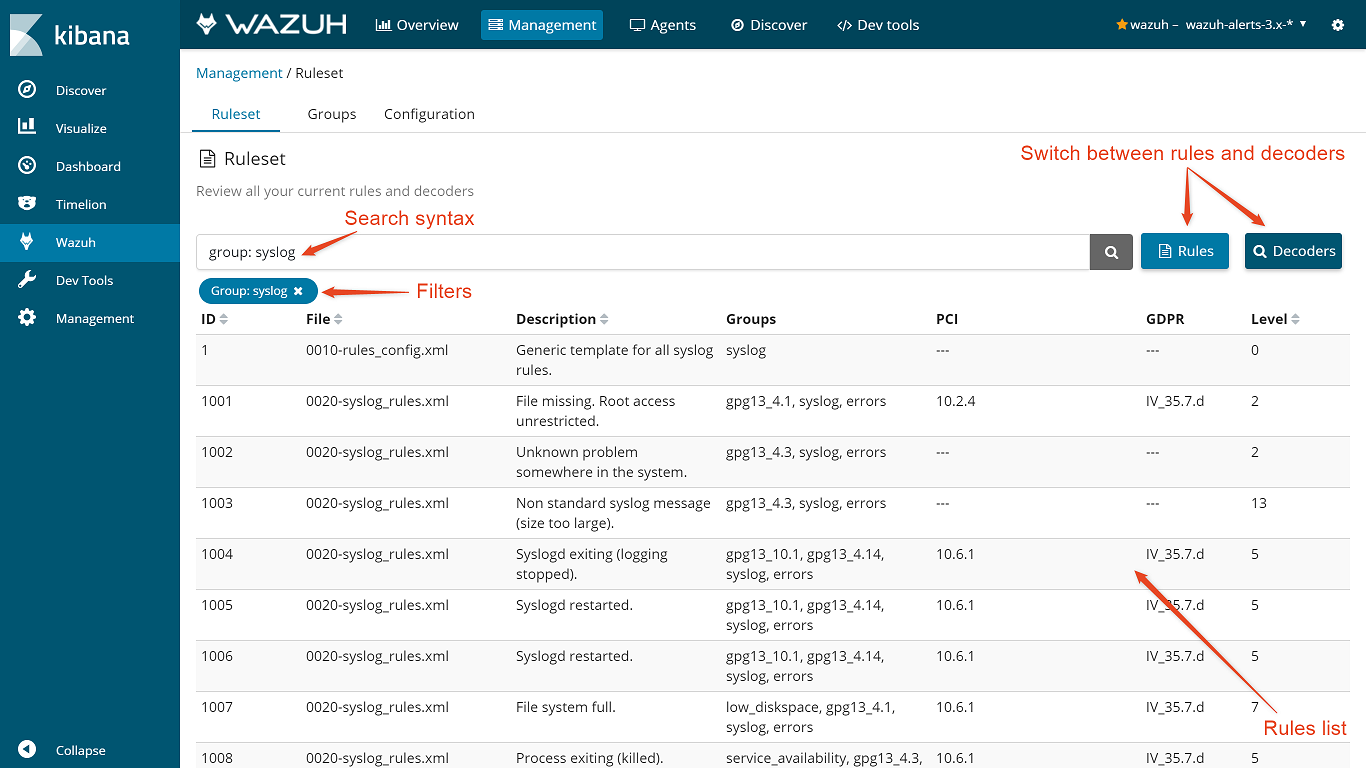Open Timelion mask icon
1366x768 pixels.
pos(27,204)
